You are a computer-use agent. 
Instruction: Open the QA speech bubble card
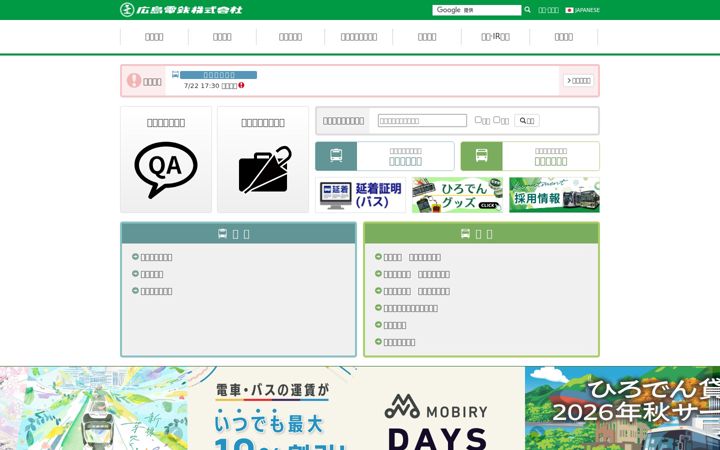(166, 159)
